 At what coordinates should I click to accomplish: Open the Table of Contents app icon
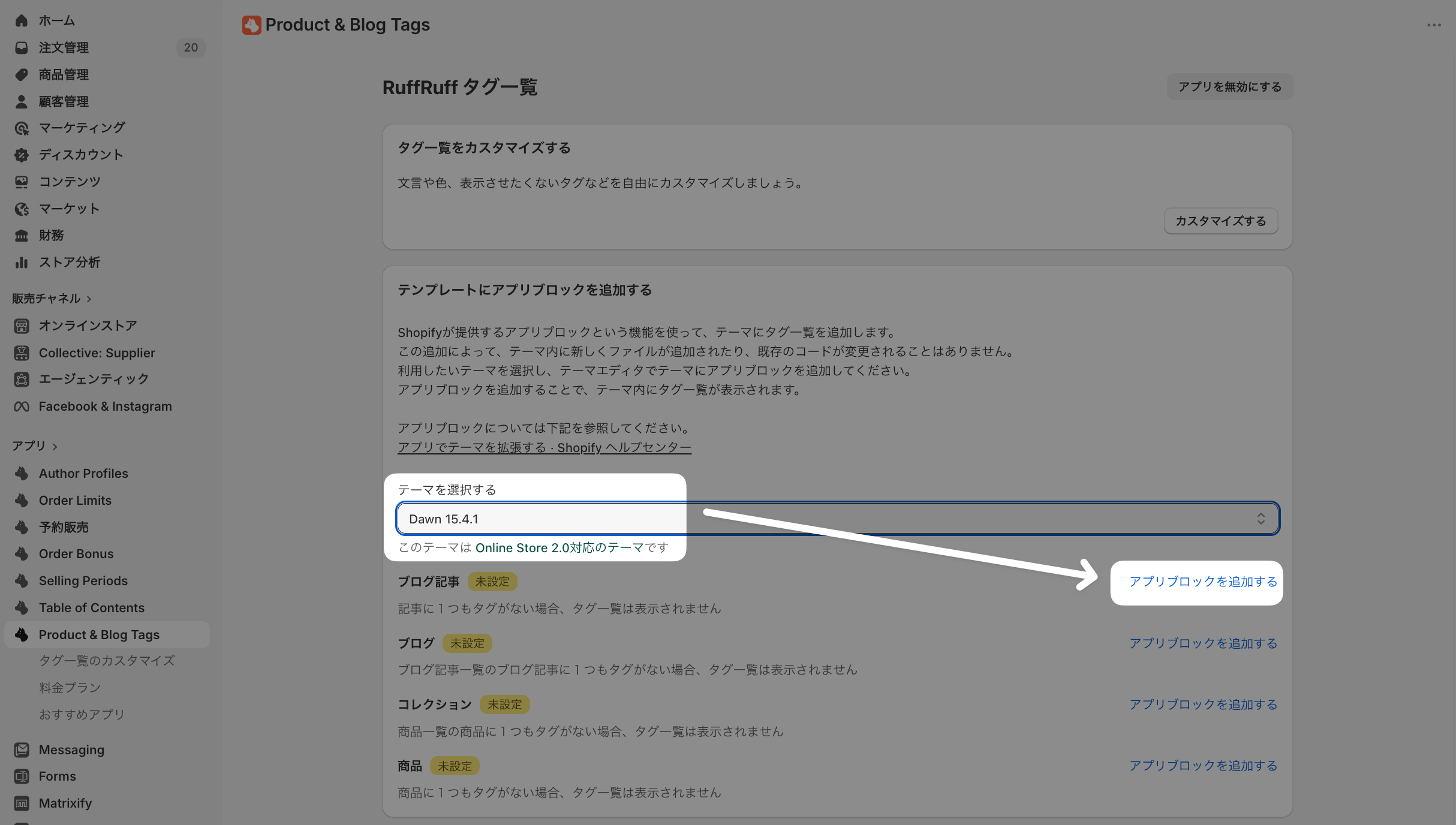[22, 607]
